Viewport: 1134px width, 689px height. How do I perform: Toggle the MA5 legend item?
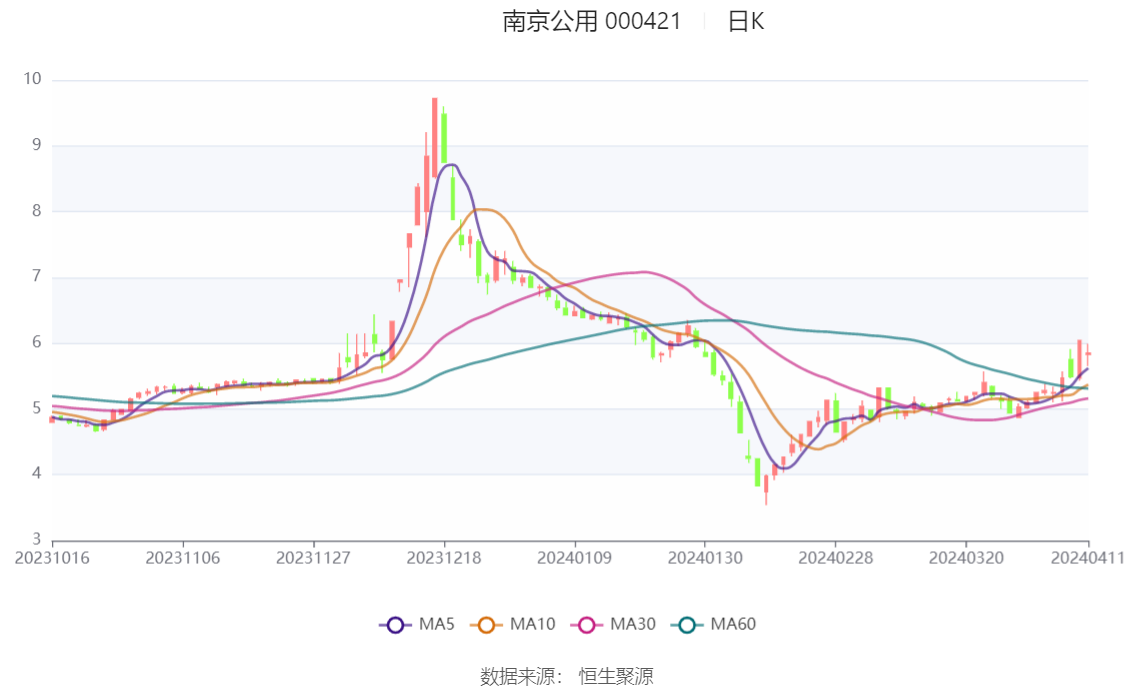tap(417, 624)
